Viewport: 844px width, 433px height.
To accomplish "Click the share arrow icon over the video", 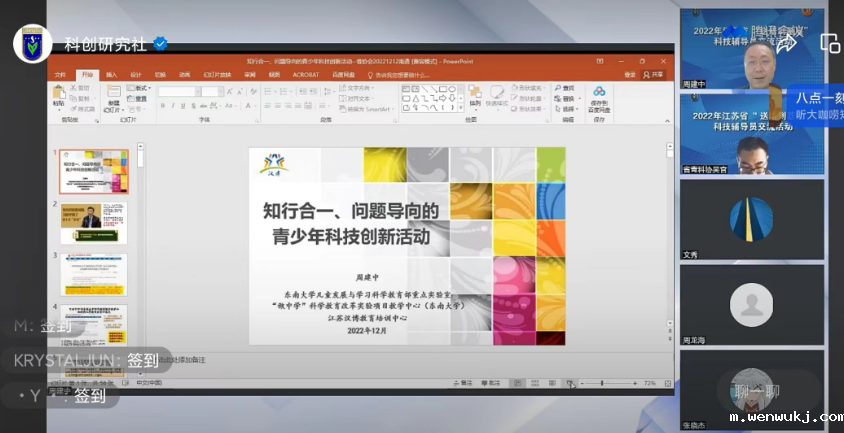I will point(786,43).
